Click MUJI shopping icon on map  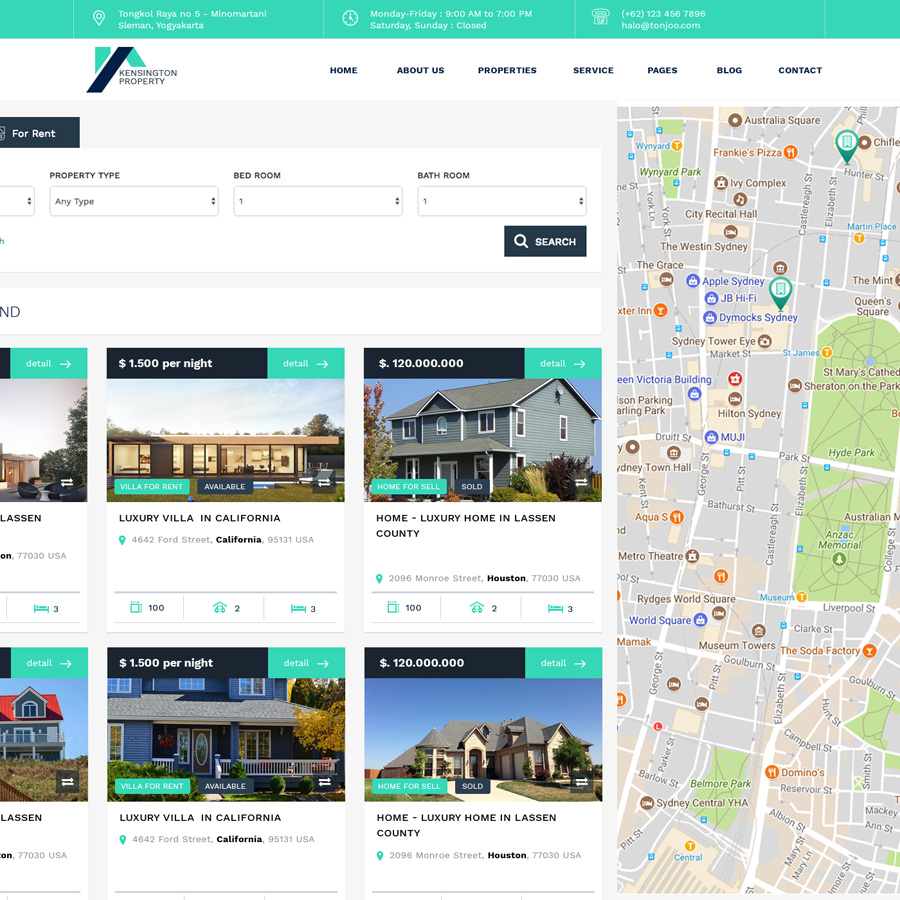click(712, 437)
